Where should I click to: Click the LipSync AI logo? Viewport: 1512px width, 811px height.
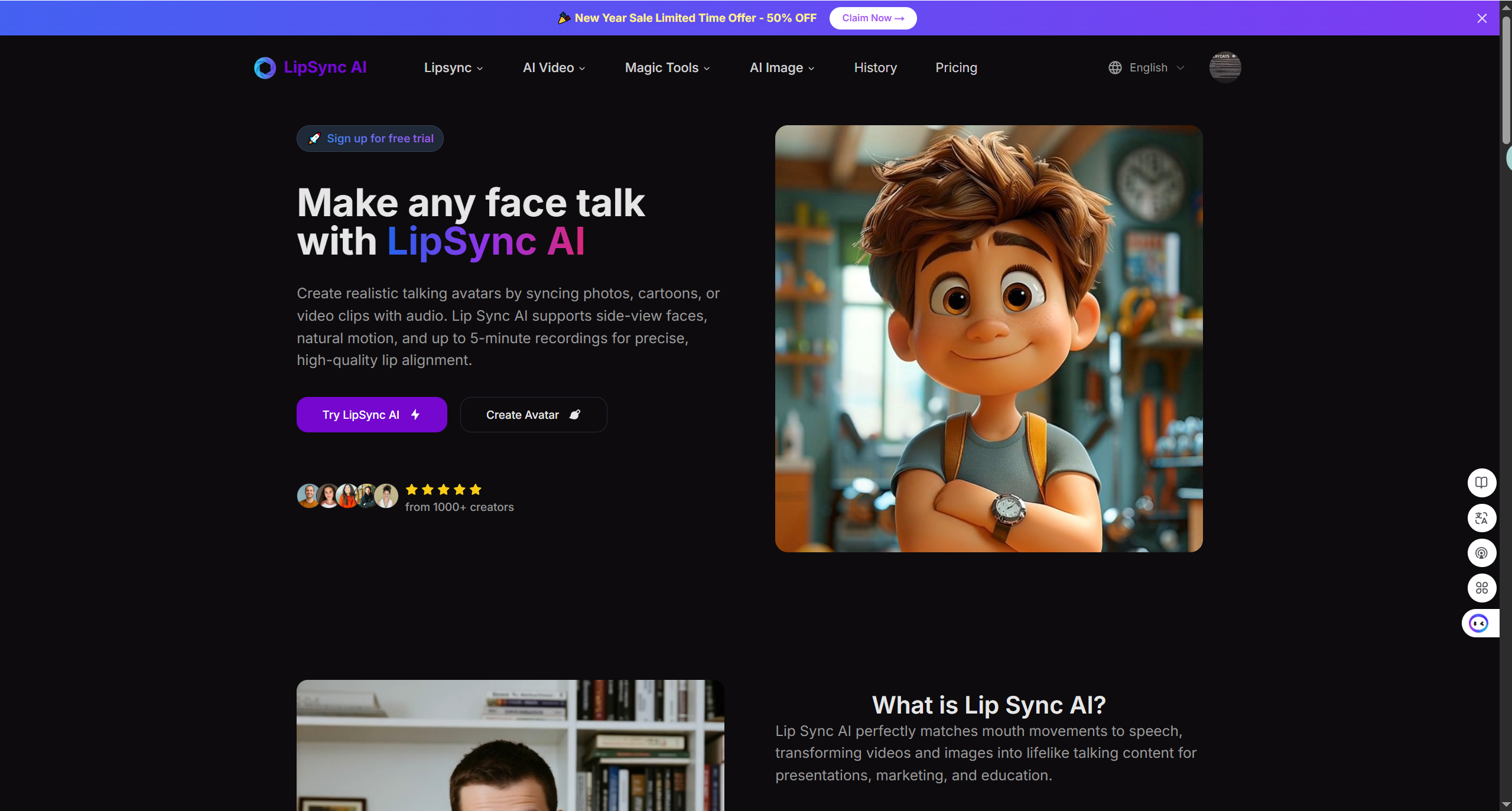(x=310, y=67)
